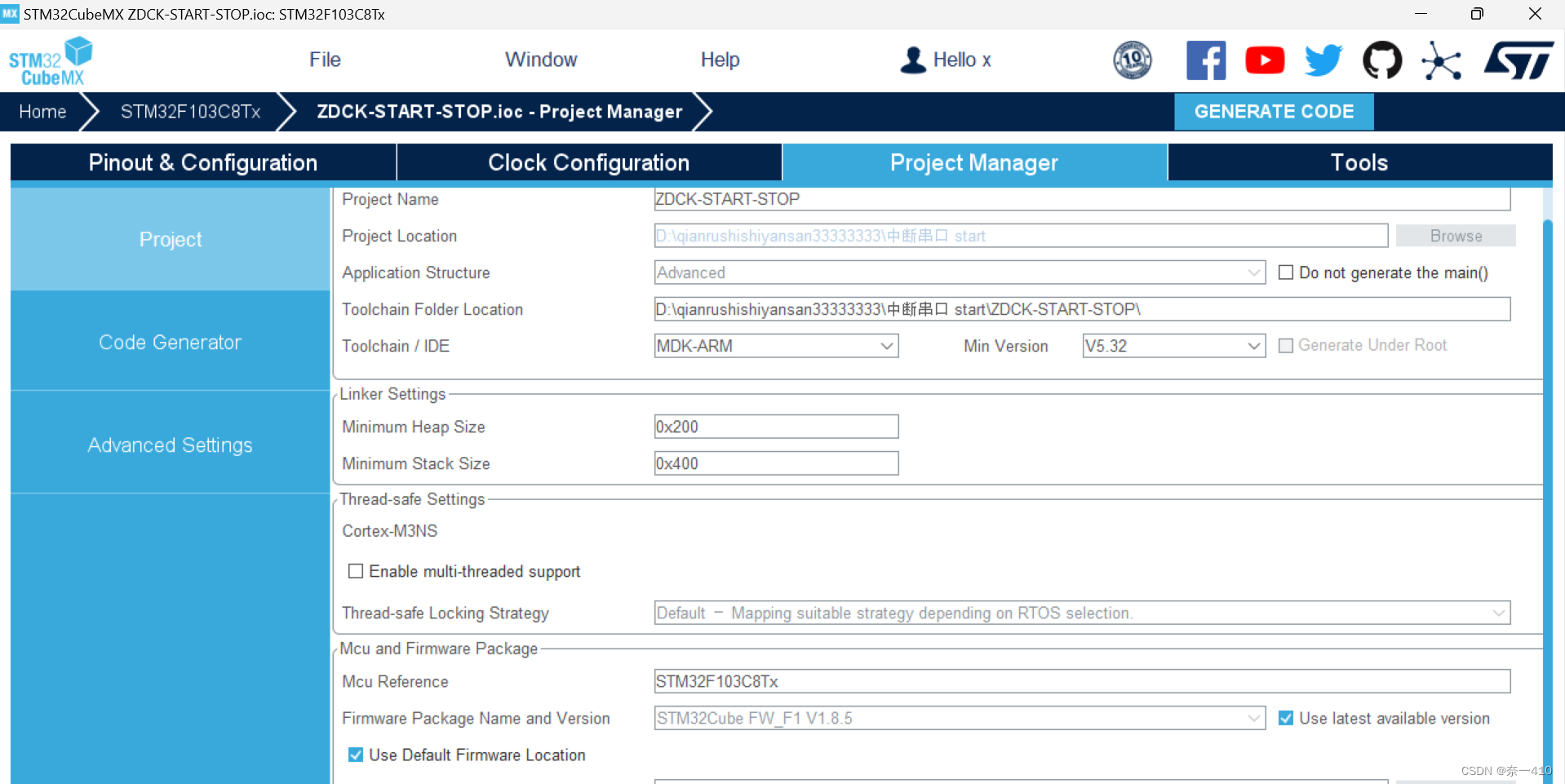Select the Project side panel section
This screenshot has height=784, width=1565.
170,239
